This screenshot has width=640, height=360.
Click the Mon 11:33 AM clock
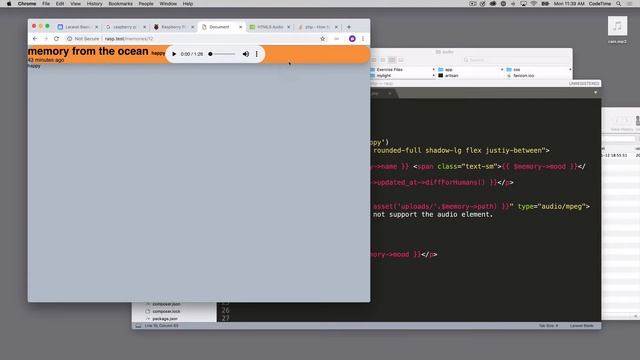[569, 4]
